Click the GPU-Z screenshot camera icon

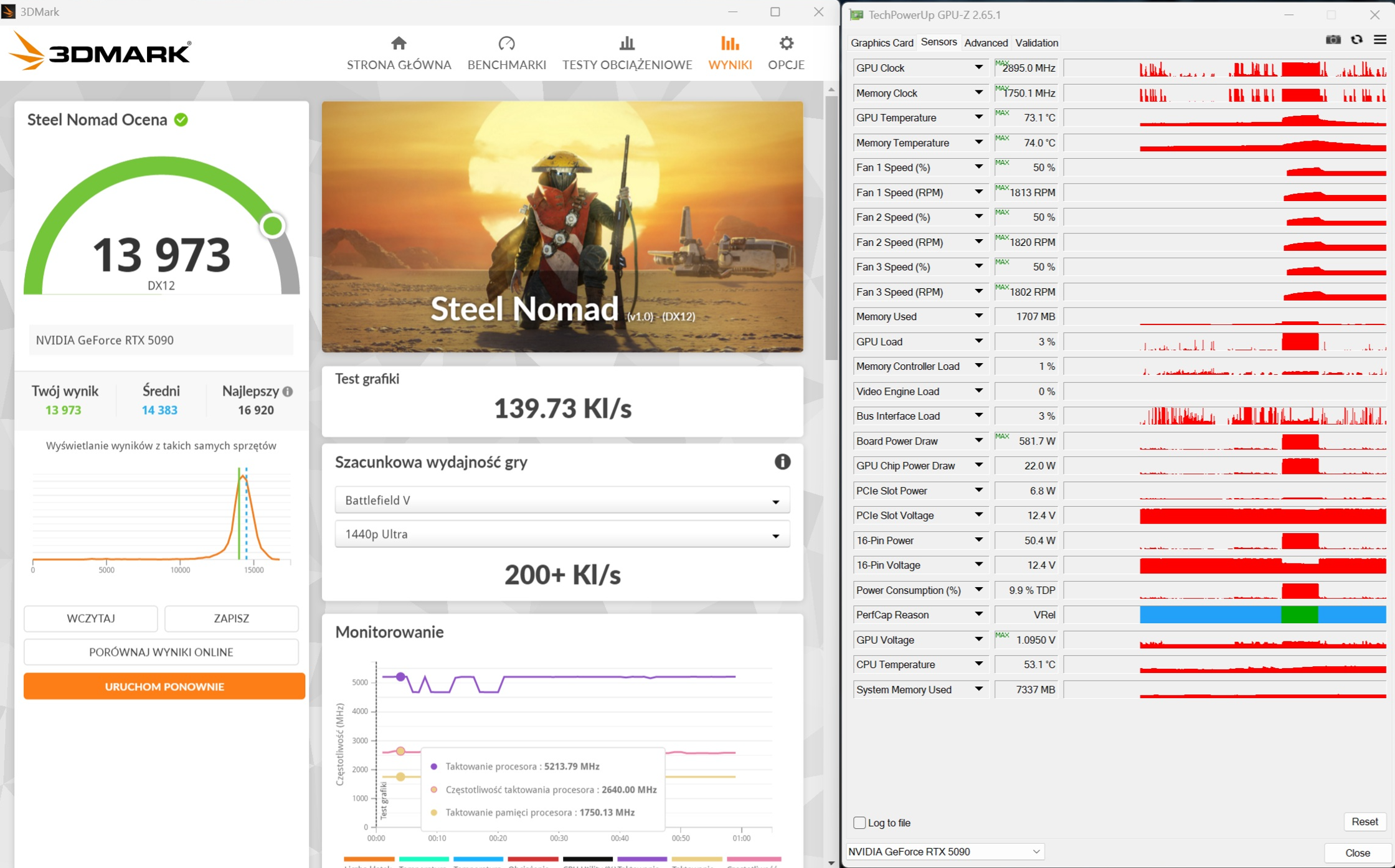click(1333, 40)
